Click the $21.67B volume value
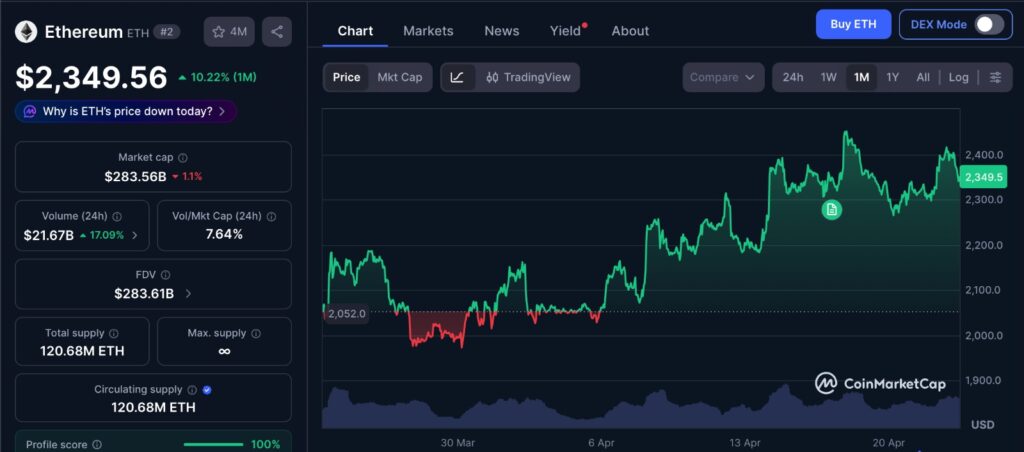The height and width of the screenshot is (452, 1024). pos(48,235)
